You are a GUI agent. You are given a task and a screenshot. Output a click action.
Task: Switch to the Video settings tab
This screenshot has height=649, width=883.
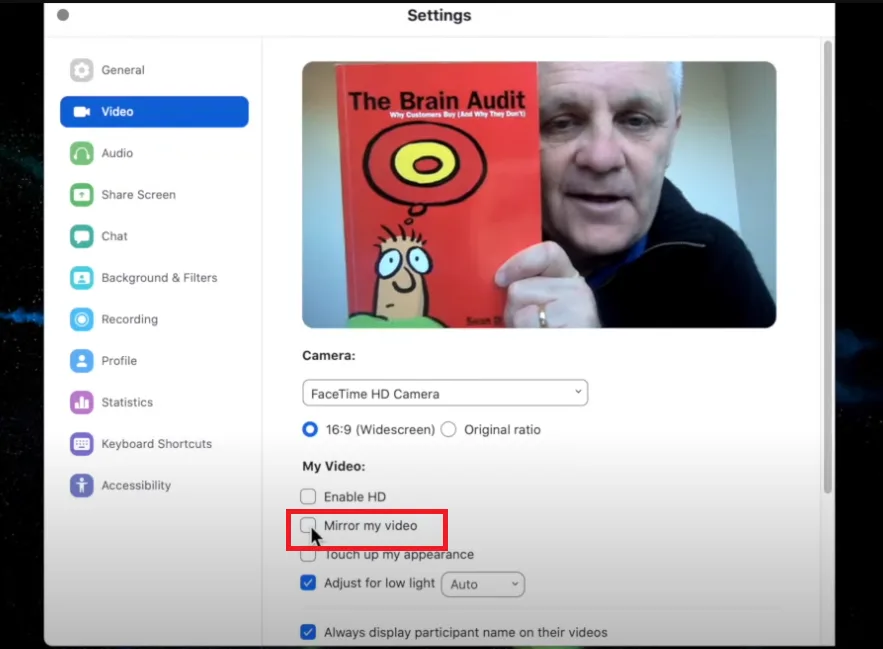click(154, 112)
